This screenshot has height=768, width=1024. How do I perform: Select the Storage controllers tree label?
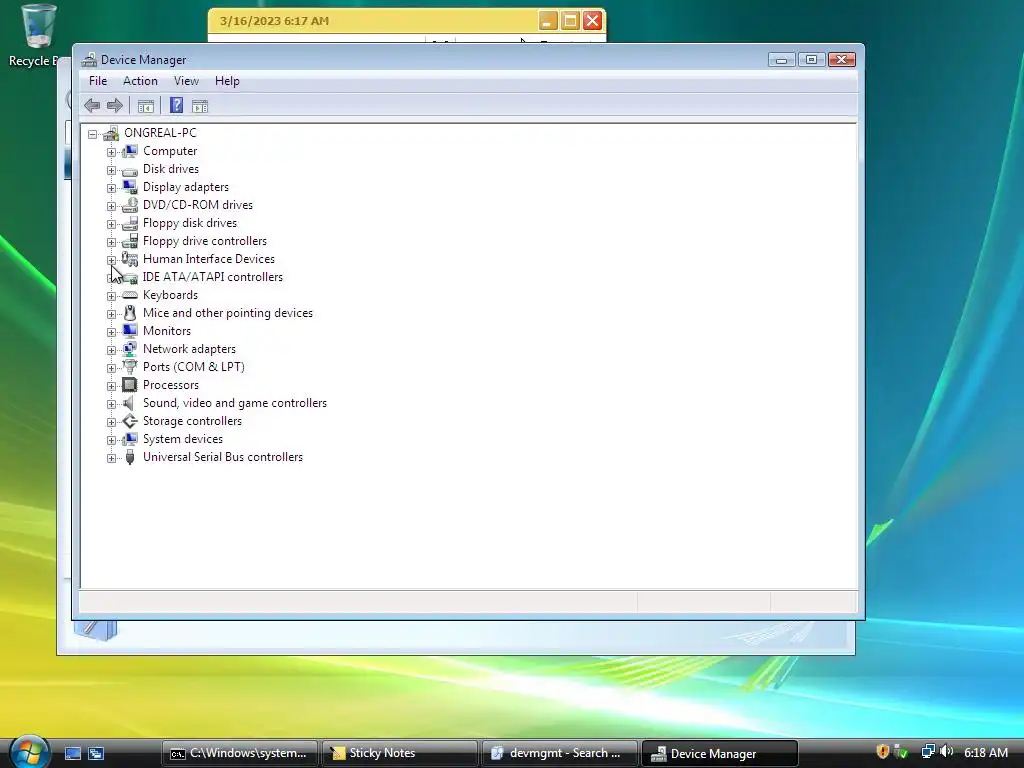[x=192, y=421]
